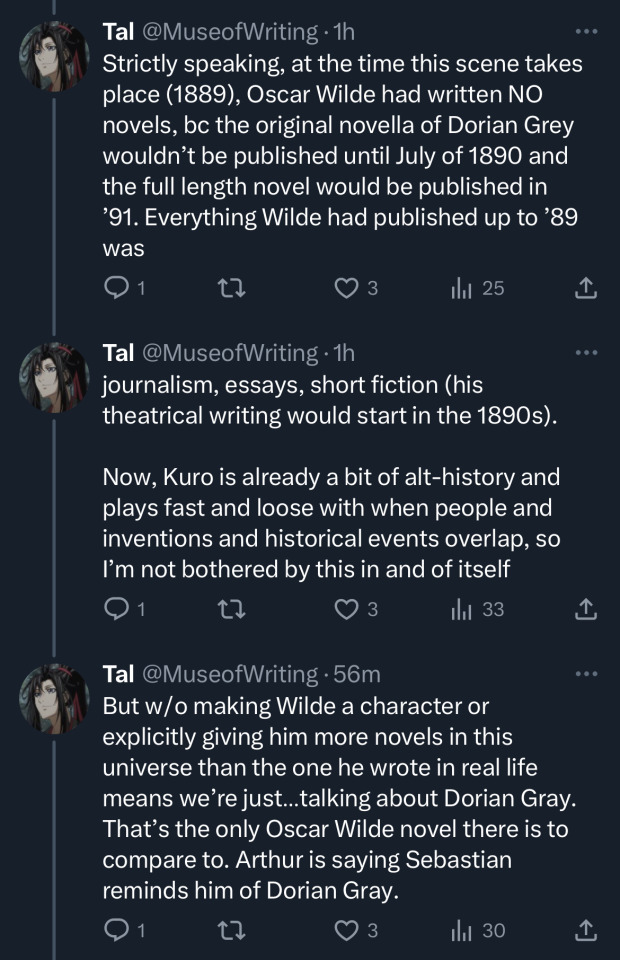Click Tal's avatar on the second tweet
The image size is (620, 960).
(55, 377)
